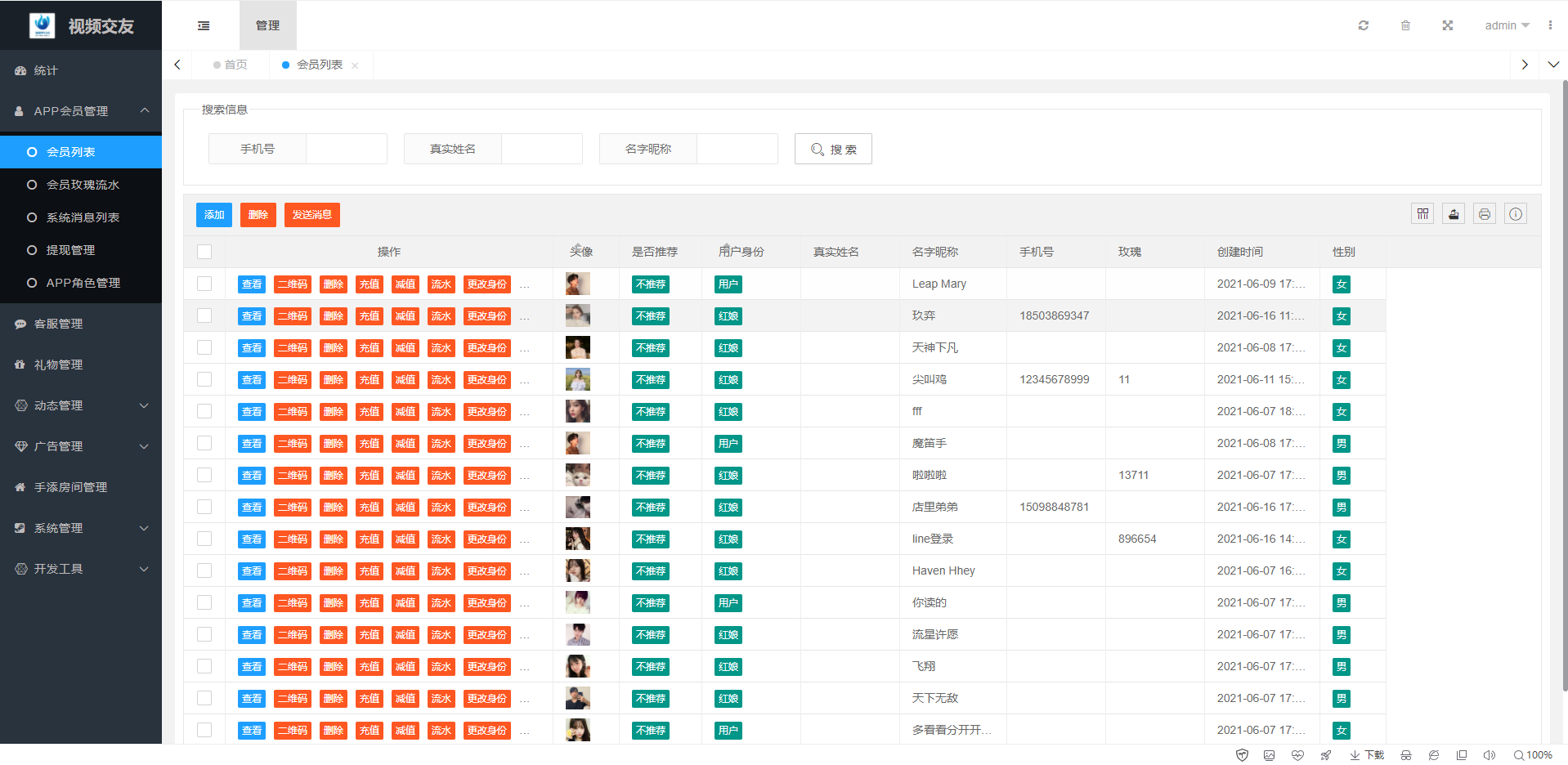
Task: Click the blue 添加 button
Action: pos(214,215)
